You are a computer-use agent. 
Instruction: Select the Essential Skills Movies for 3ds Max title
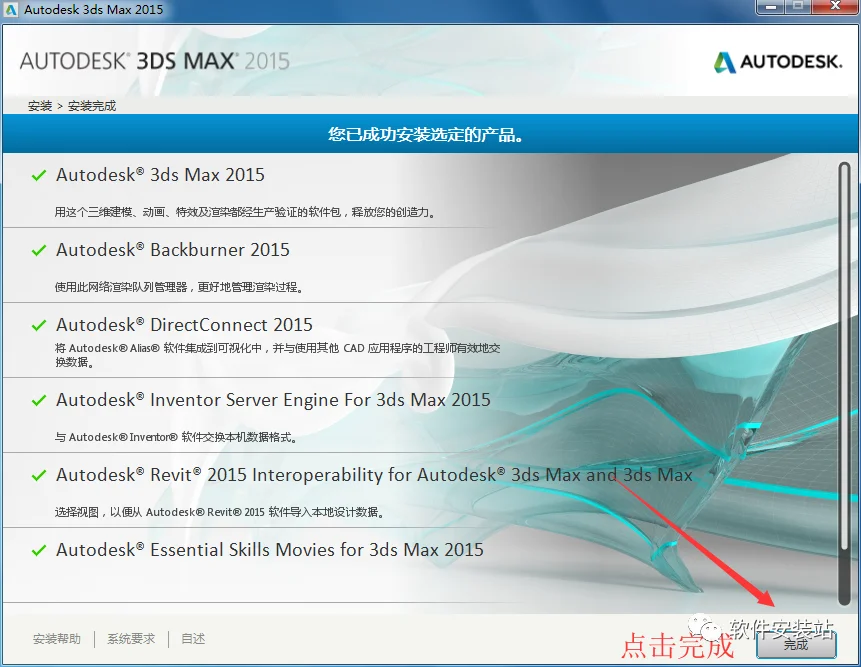pos(270,550)
